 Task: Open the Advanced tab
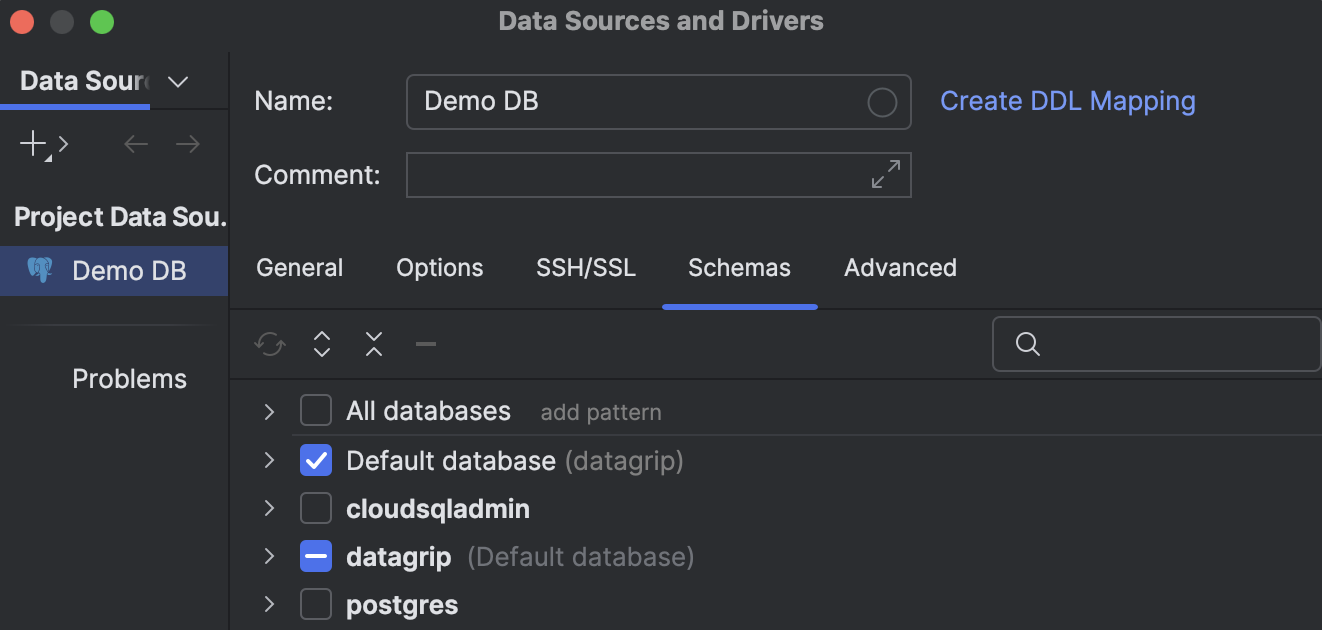coord(899,268)
